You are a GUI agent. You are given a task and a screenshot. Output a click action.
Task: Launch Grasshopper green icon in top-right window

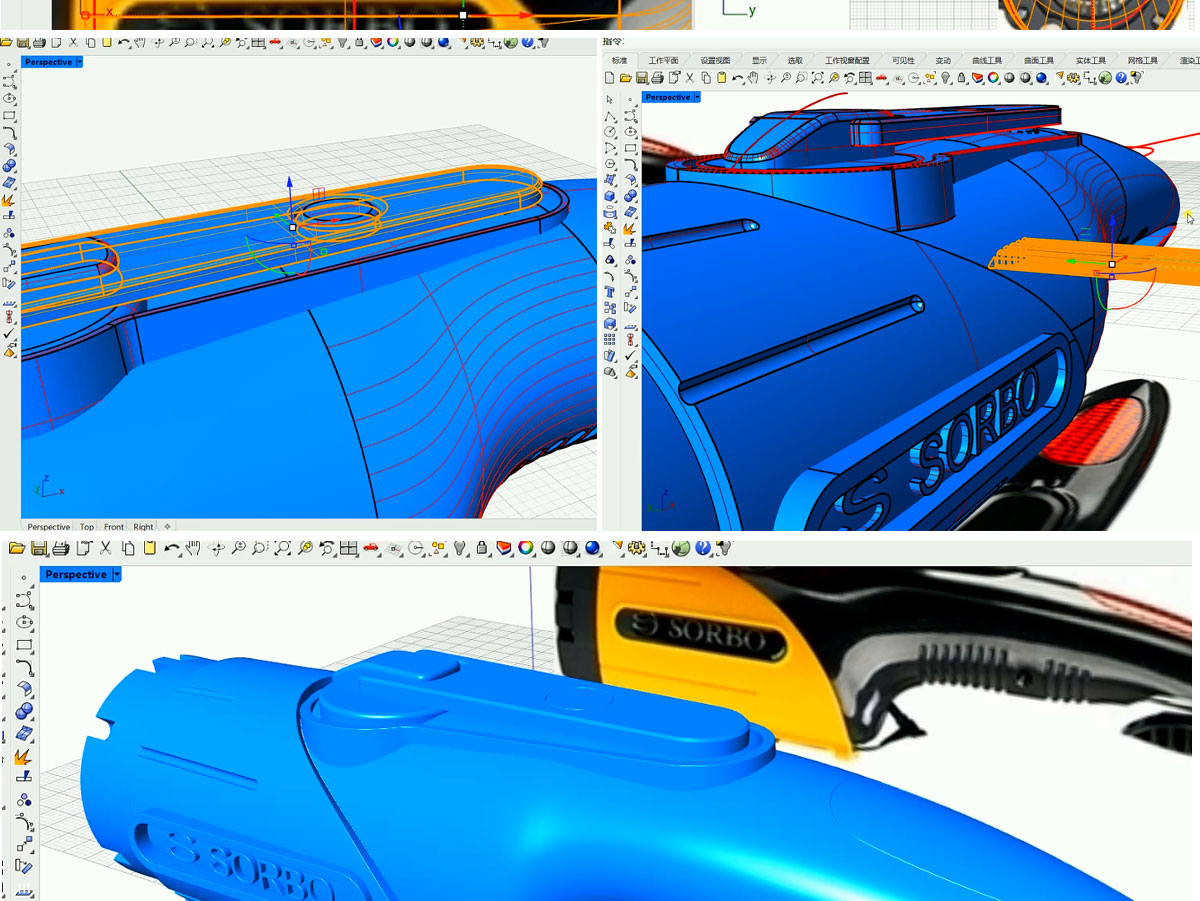coord(1105,77)
